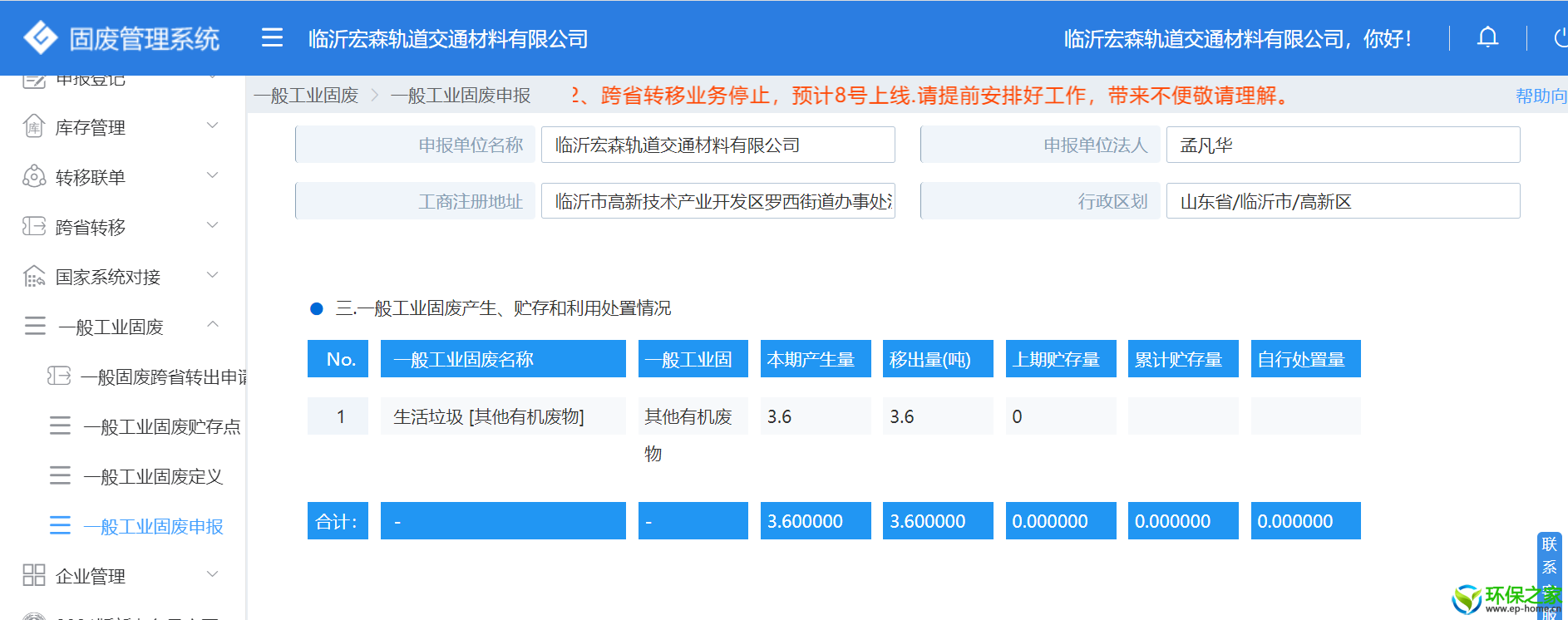Click the 国家系统对接 building icon
Image resolution: width=1568 pixels, height=620 pixels.
click(33, 276)
